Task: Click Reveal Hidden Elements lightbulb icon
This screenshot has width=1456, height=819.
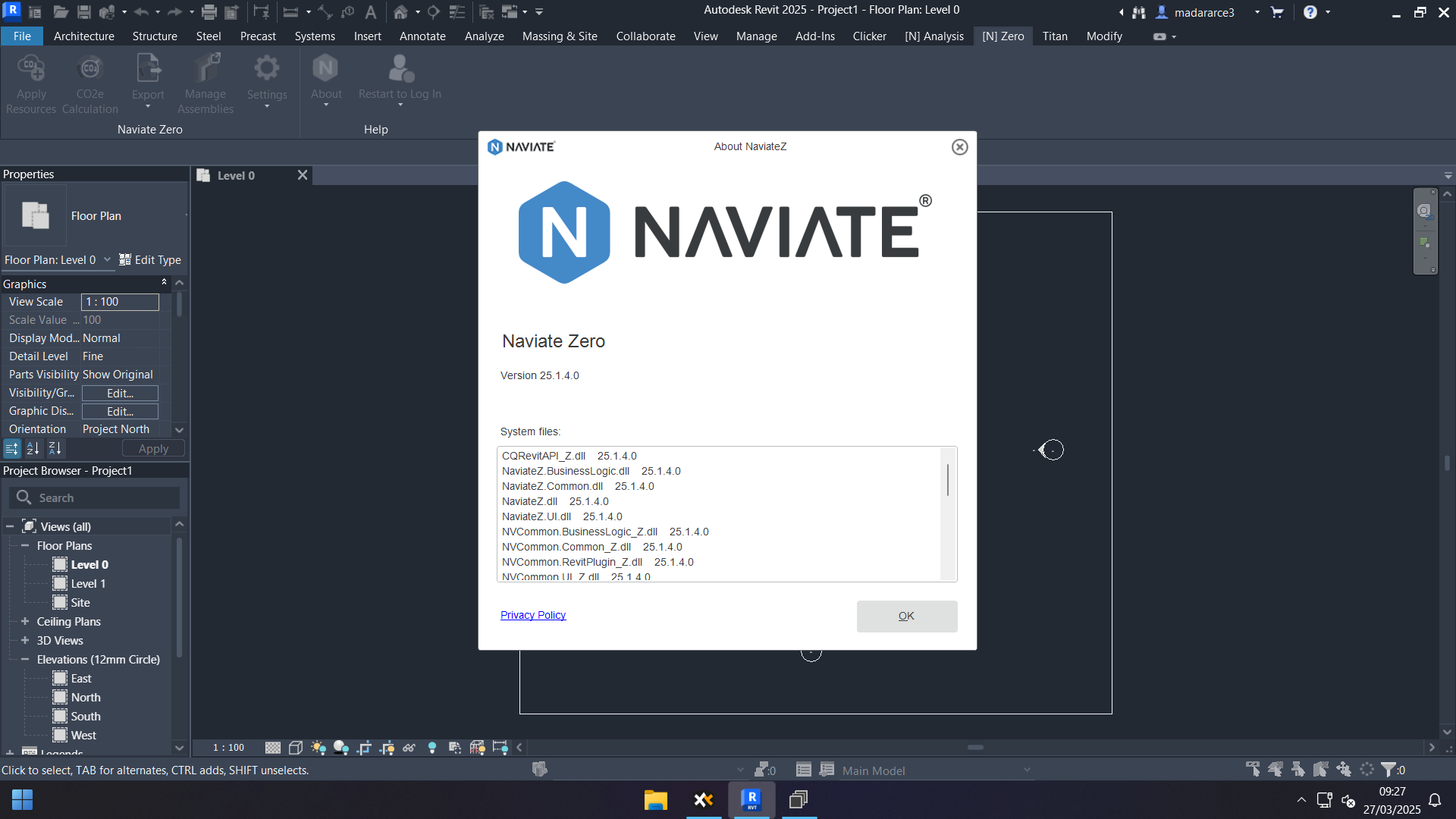Action: click(x=432, y=748)
